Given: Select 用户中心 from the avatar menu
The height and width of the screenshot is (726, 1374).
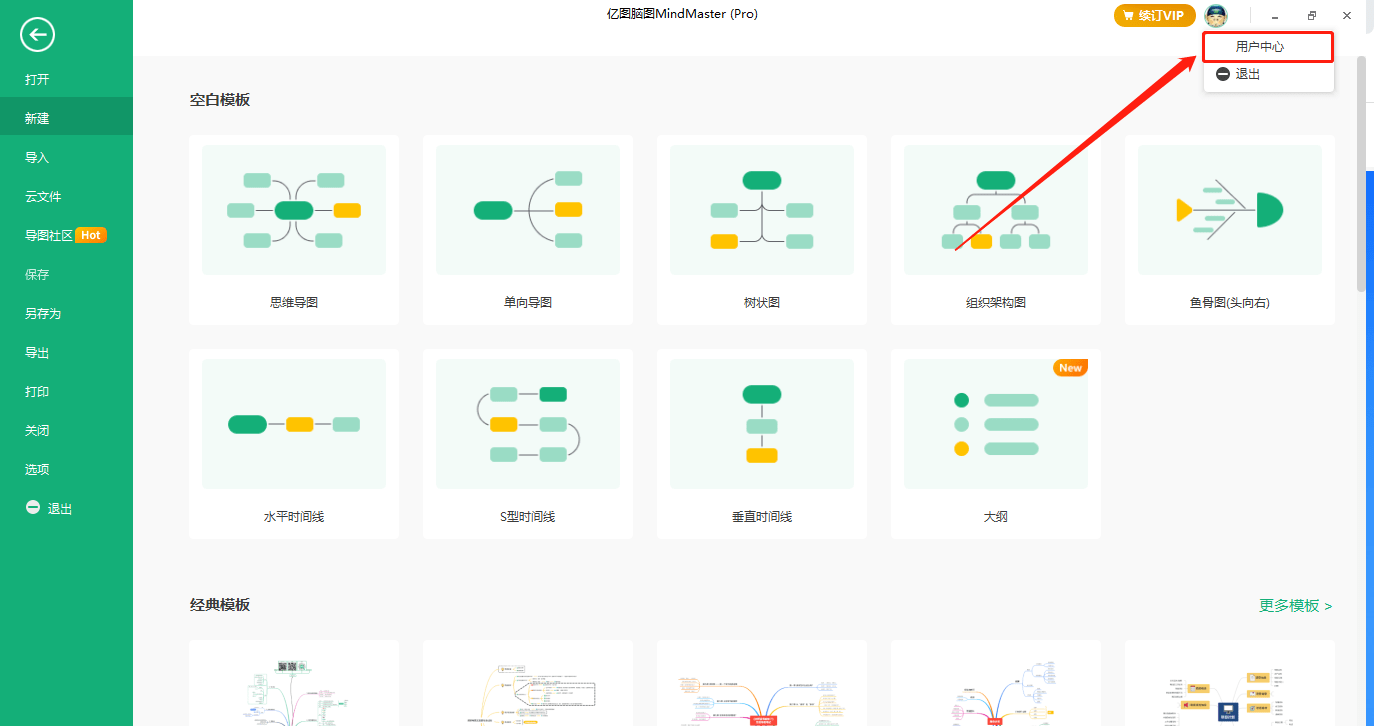Looking at the screenshot, I should (1269, 47).
